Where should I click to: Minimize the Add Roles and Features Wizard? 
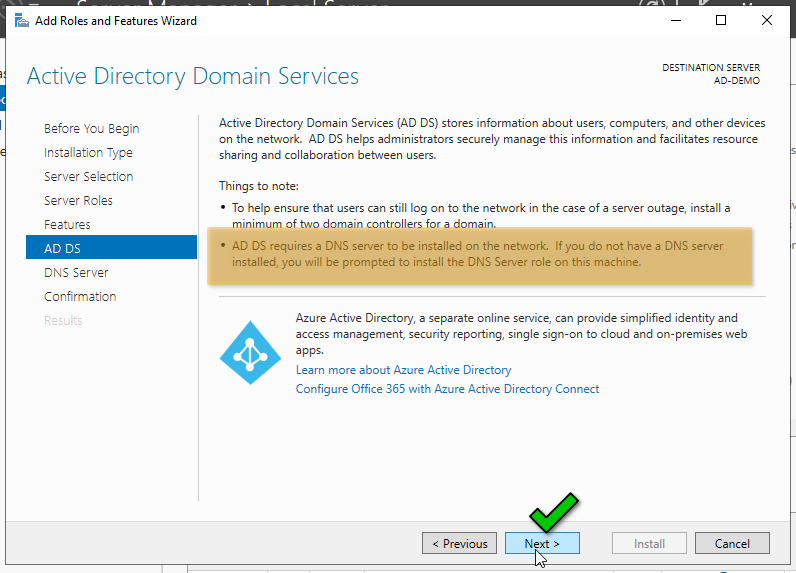tap(674, 20)
